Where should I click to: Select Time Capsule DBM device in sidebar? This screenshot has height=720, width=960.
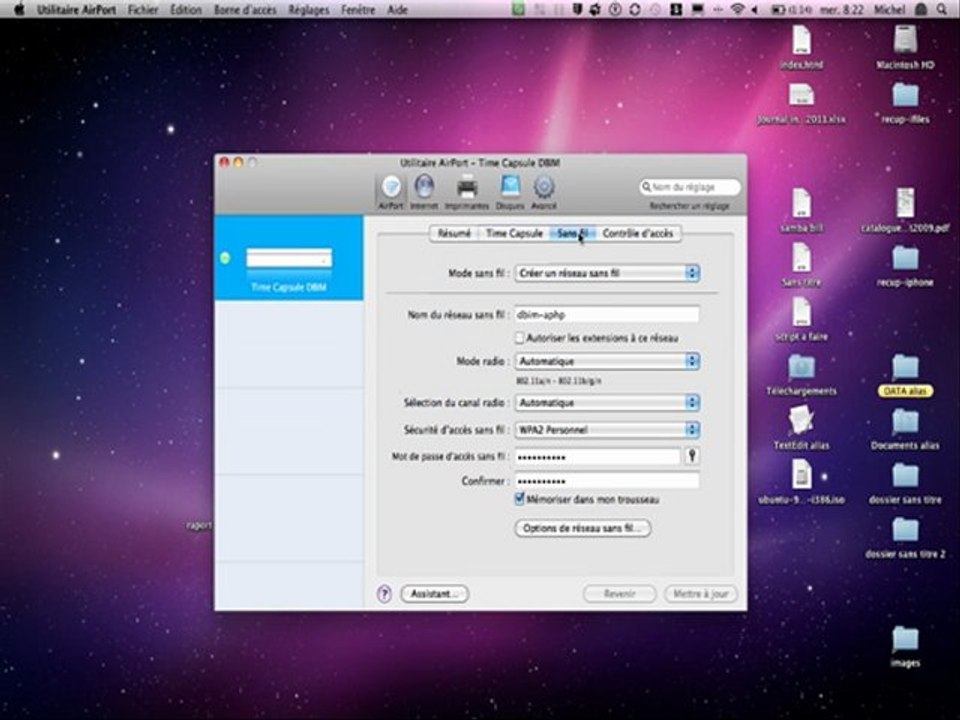pos(288,258)
